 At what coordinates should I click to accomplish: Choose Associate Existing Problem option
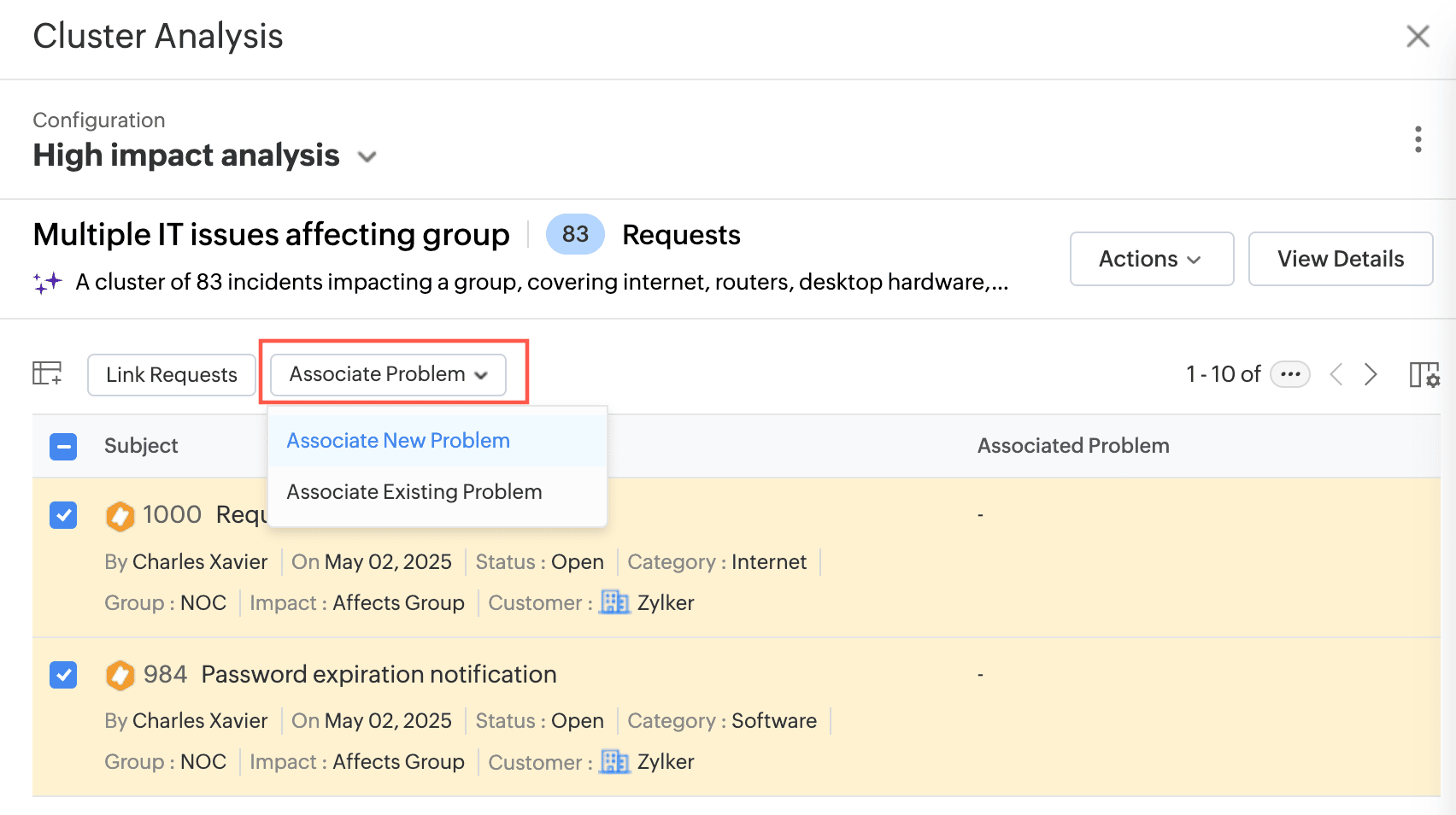pyautogui.click(x=414, y=492)
